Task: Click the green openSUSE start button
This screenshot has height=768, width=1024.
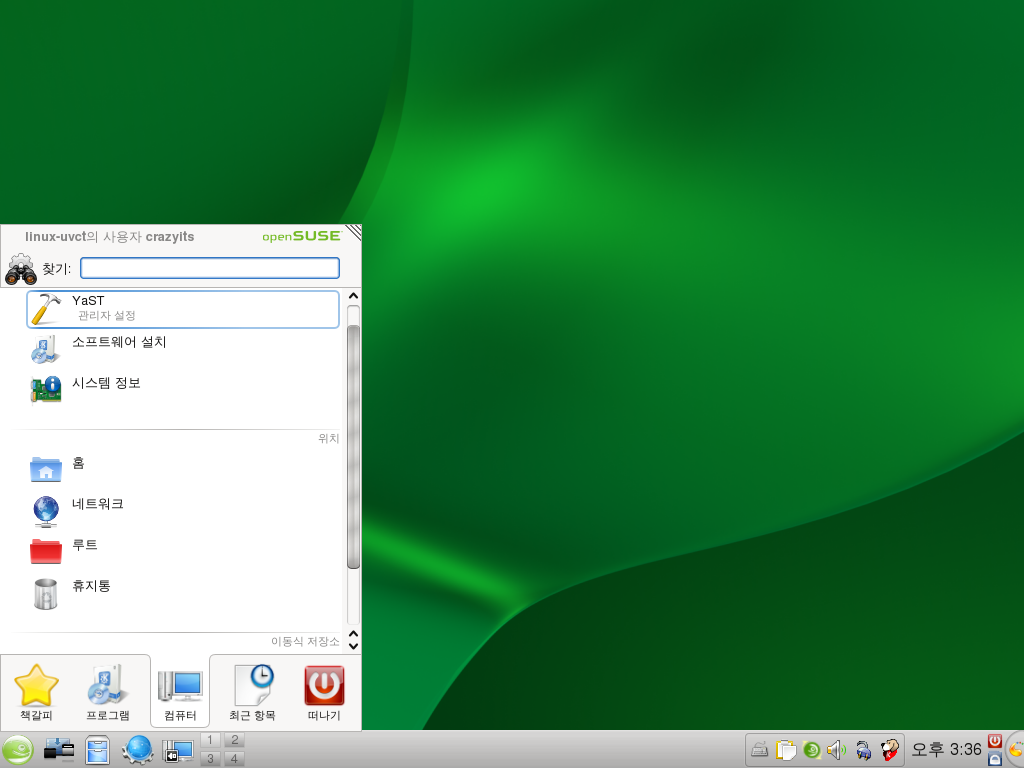Action: click(x=18, y=750)
